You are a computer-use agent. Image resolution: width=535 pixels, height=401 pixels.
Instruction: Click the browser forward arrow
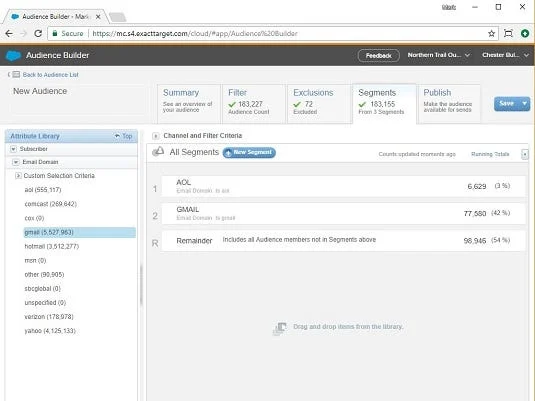24,33
